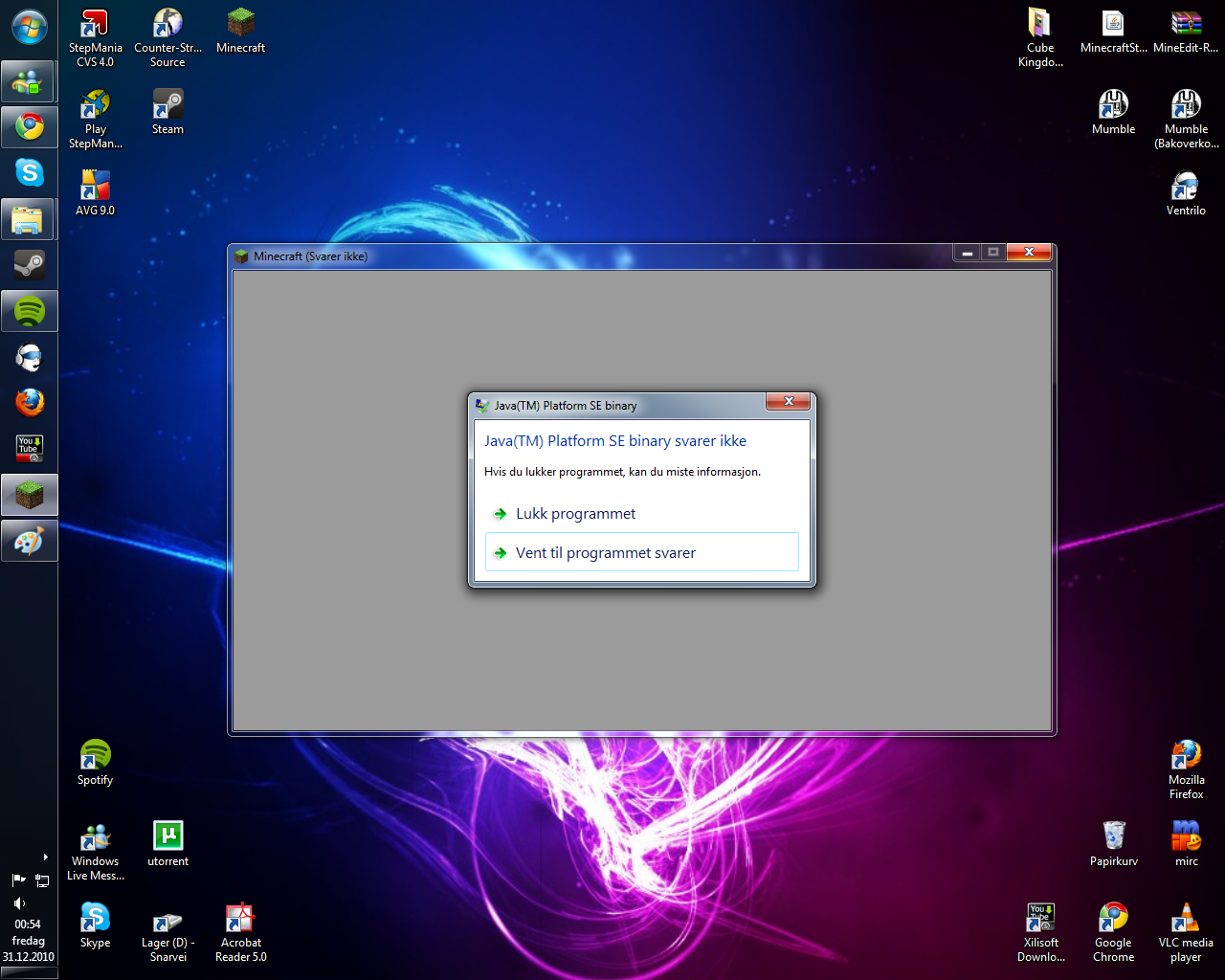Viewport: 1225px width, 980px height.
Task: Open the Skype desktop shortcut
Action: [95, 925]
